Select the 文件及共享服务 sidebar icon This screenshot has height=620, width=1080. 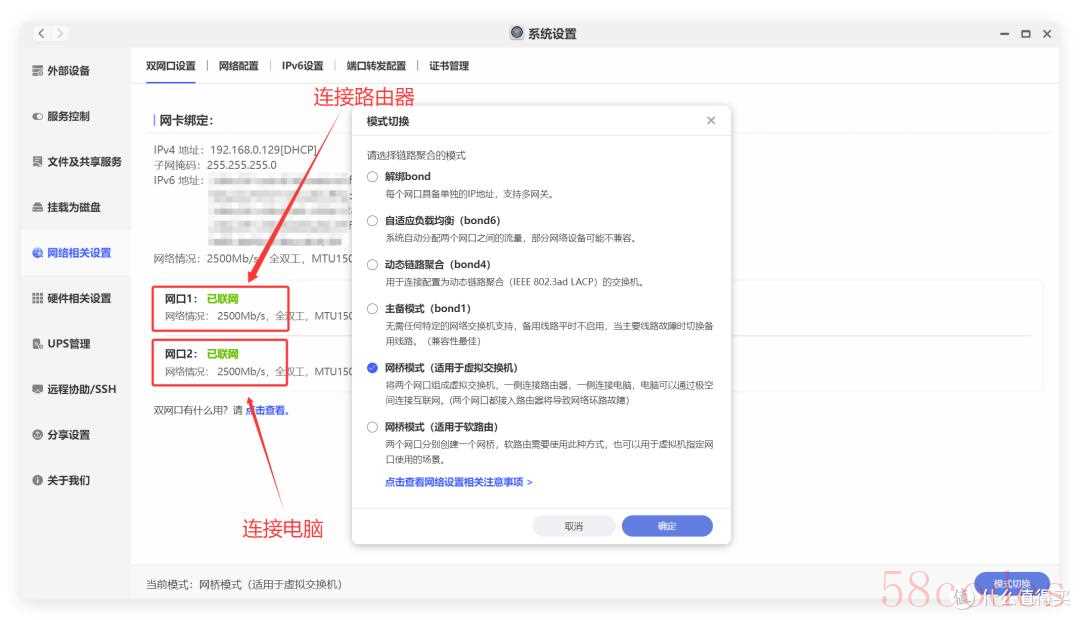(x=38, y=162)
